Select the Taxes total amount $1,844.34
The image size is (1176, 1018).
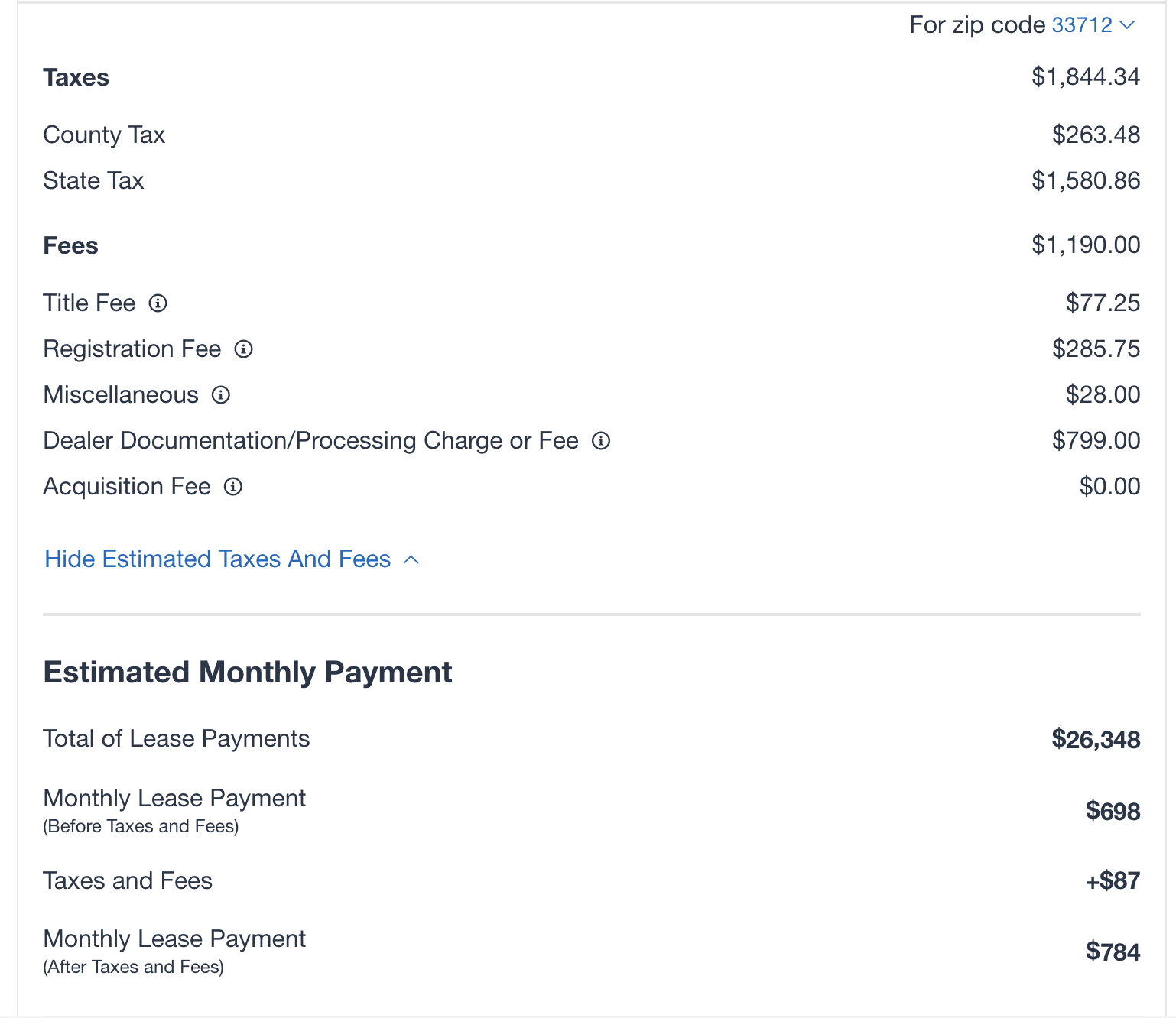pyautogui.click(x=1086, y=76)
